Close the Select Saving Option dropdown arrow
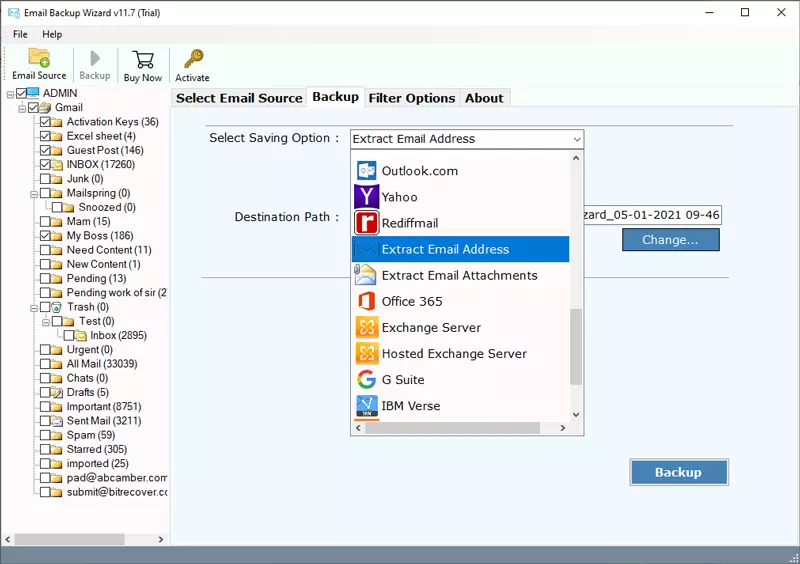 (x=577, y=139)
